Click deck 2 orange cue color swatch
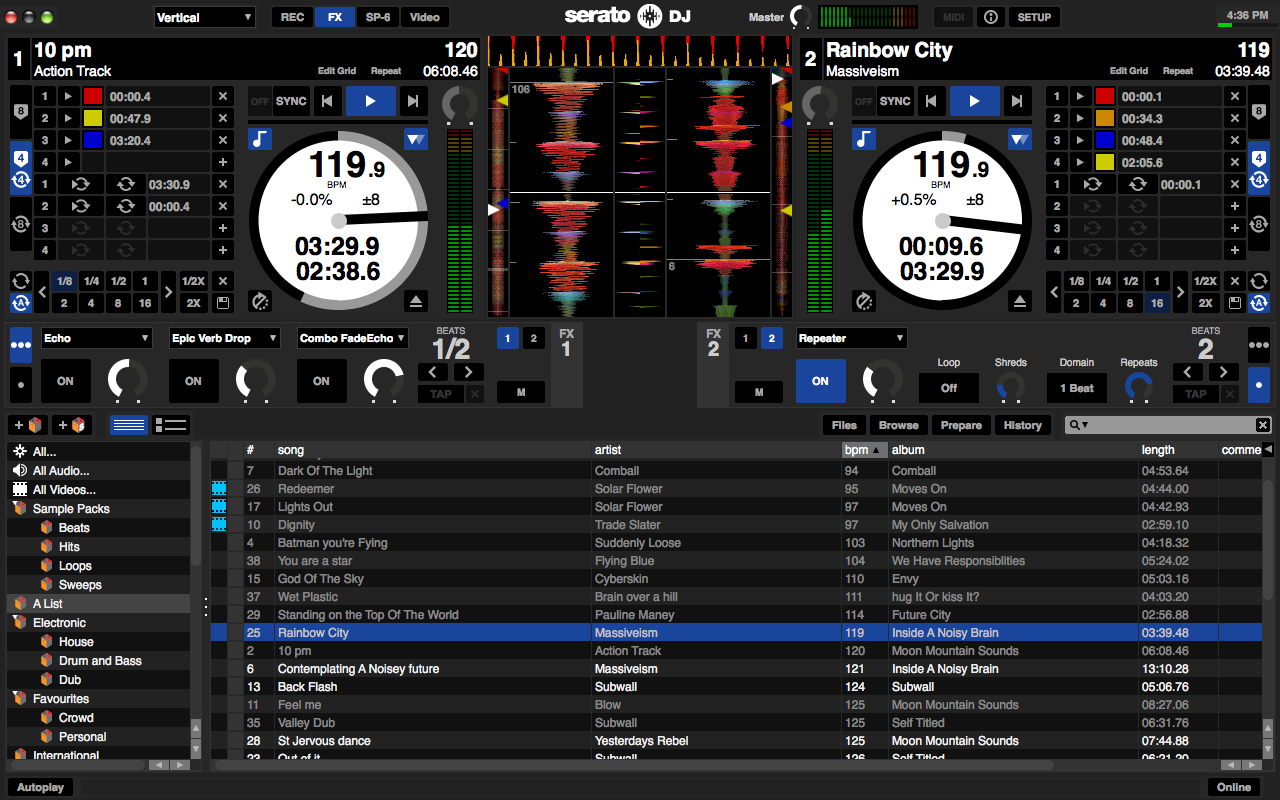Image resolution: width=1280 pixels, height=800 pixels. 1105,118
